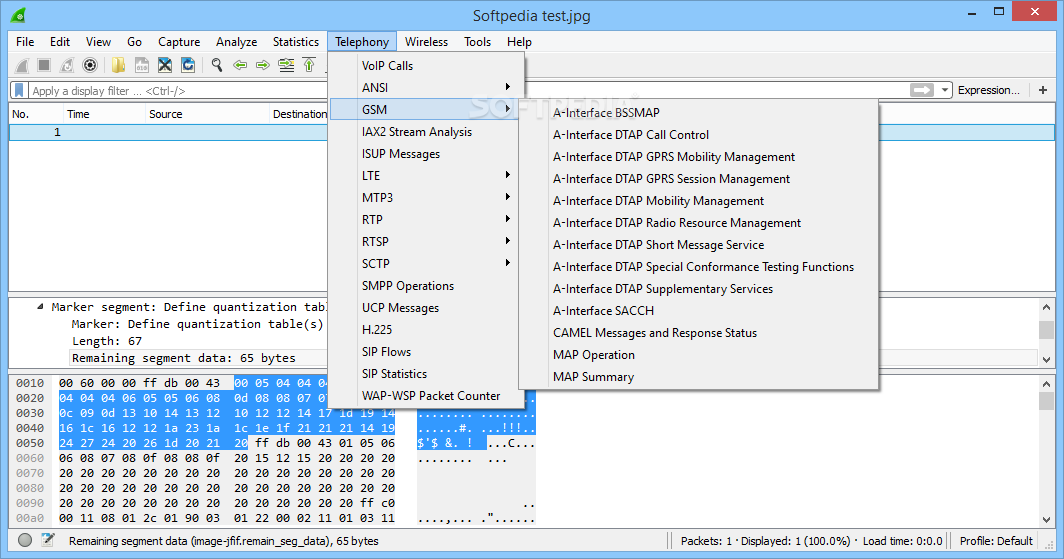
Task: Click the stop capture square icon
Action: [44, 65]
